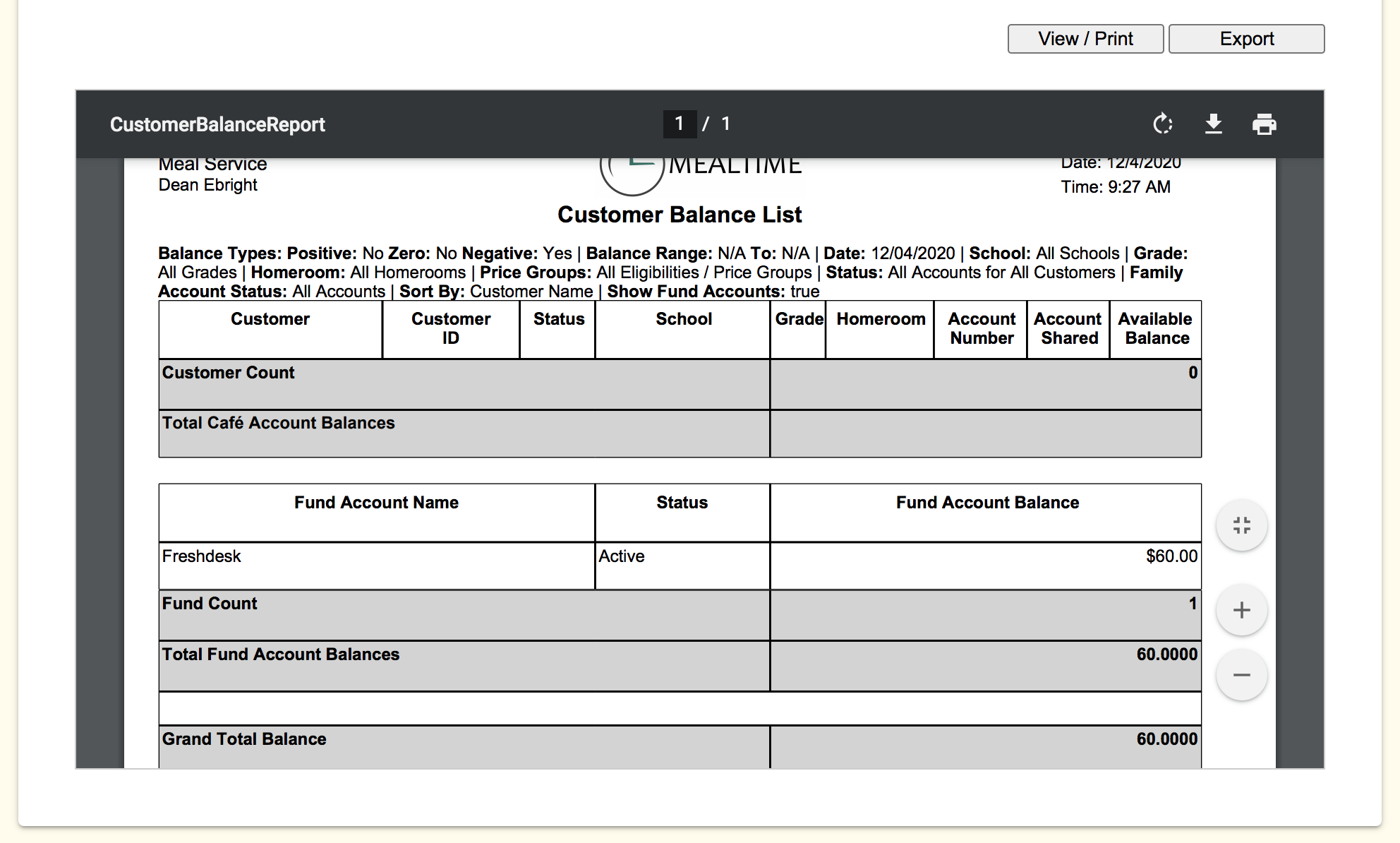Click the fit to page icon
Image resolution: width=1400 pixels, height=843 pixels.
pos(1241,525)
